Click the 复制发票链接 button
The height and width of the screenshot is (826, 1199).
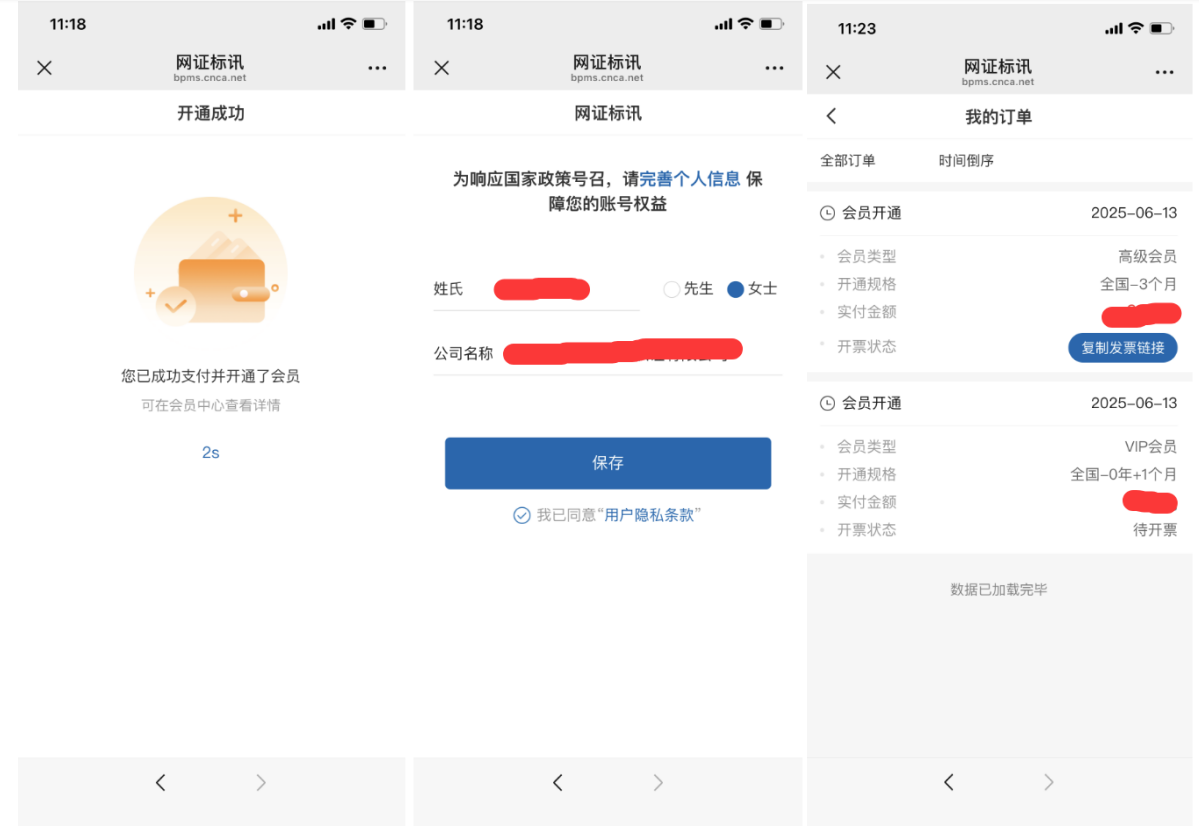click(x=1122, y=347)
